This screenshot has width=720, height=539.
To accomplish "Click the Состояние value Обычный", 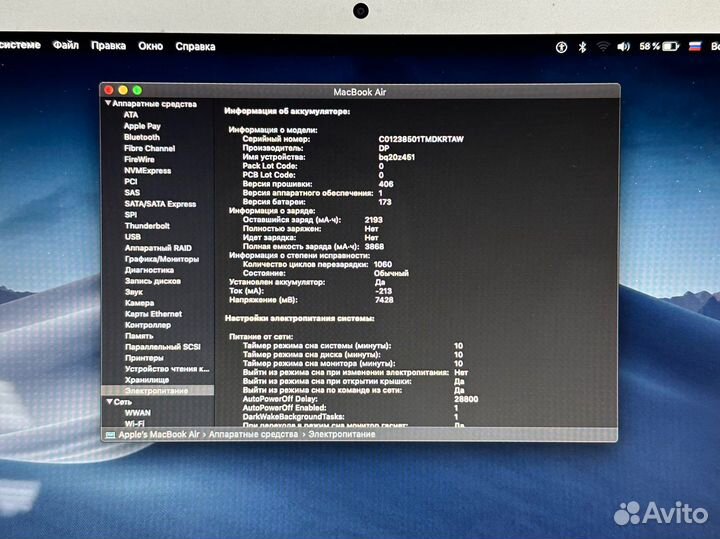I will point(391,273).
